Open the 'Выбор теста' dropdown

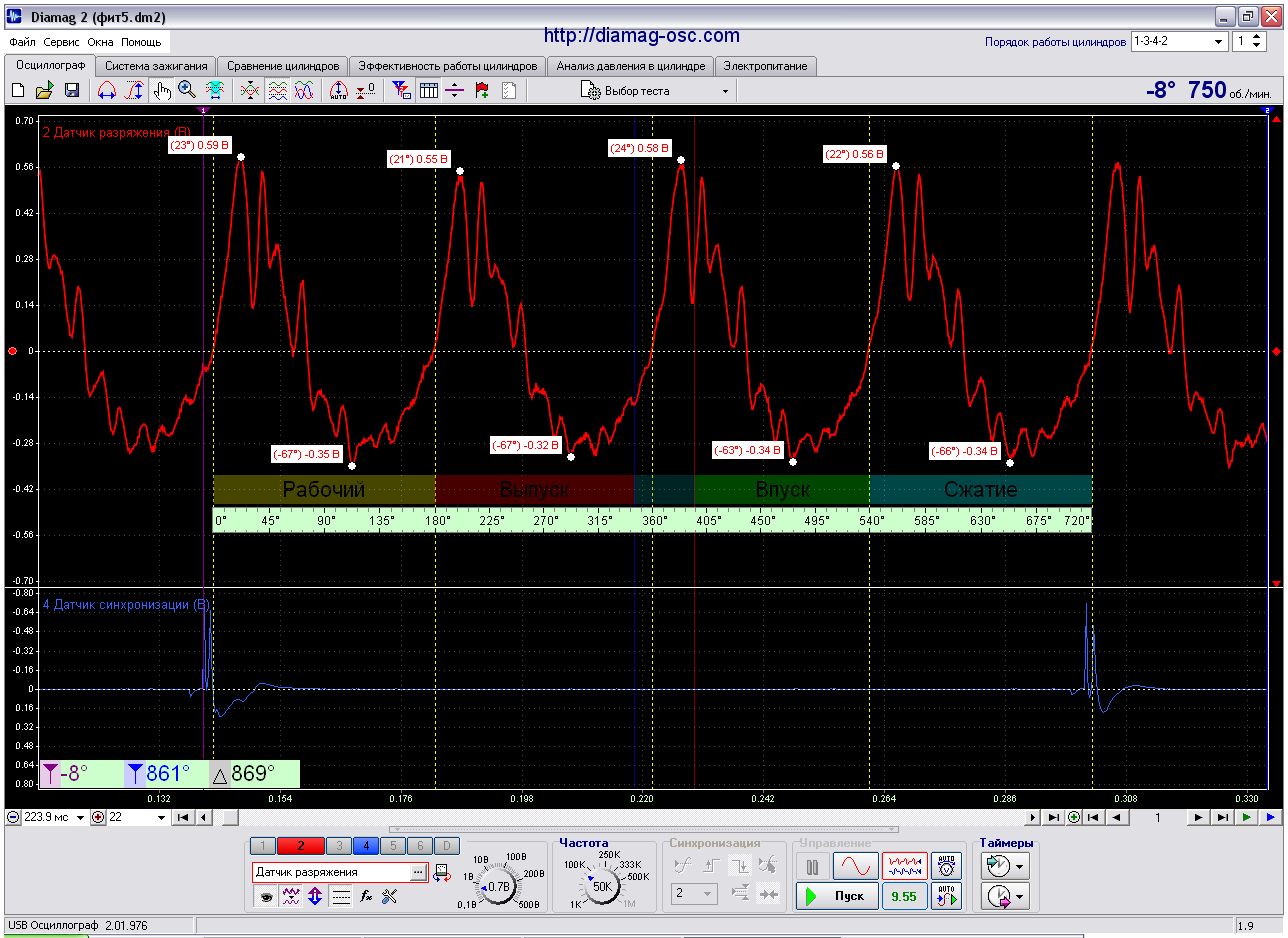(655, 91)
